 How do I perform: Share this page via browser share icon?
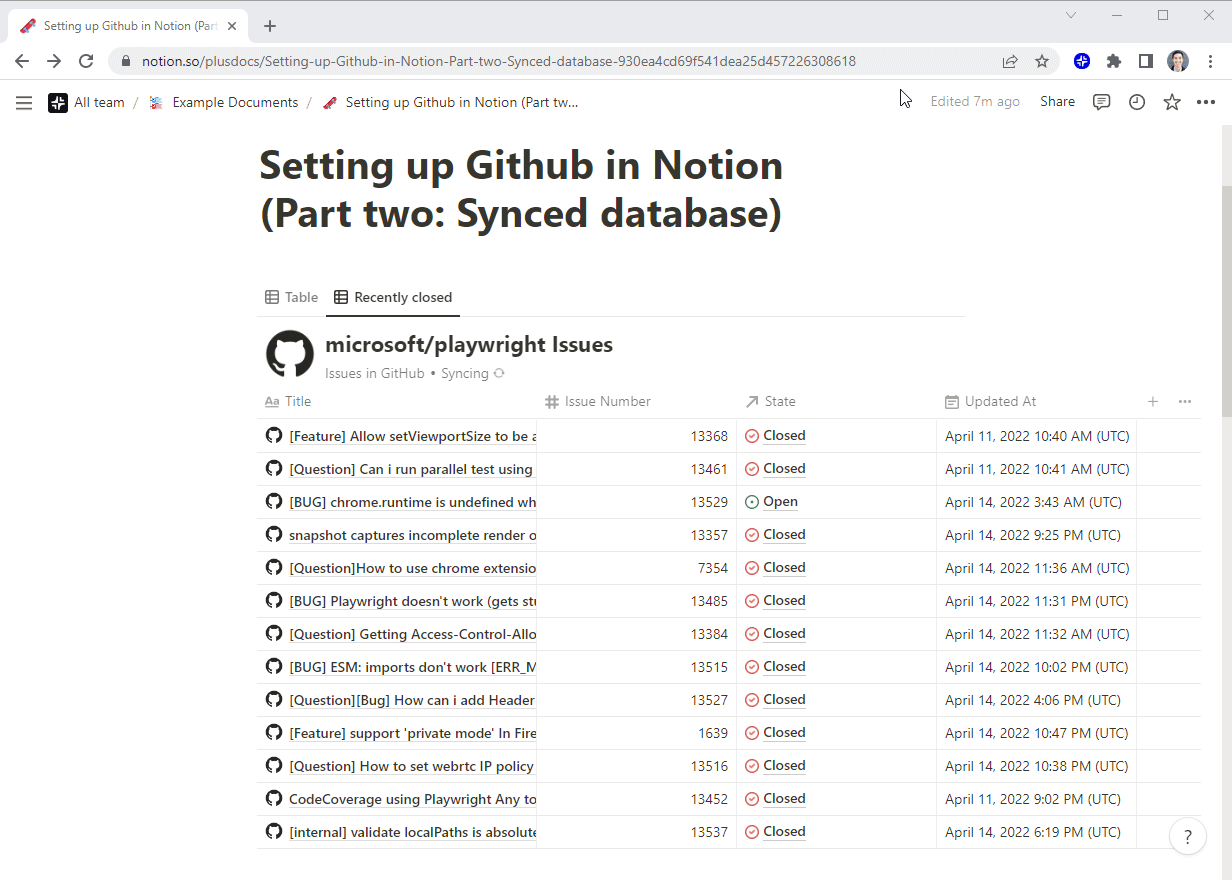click(x=1011, y=61)
